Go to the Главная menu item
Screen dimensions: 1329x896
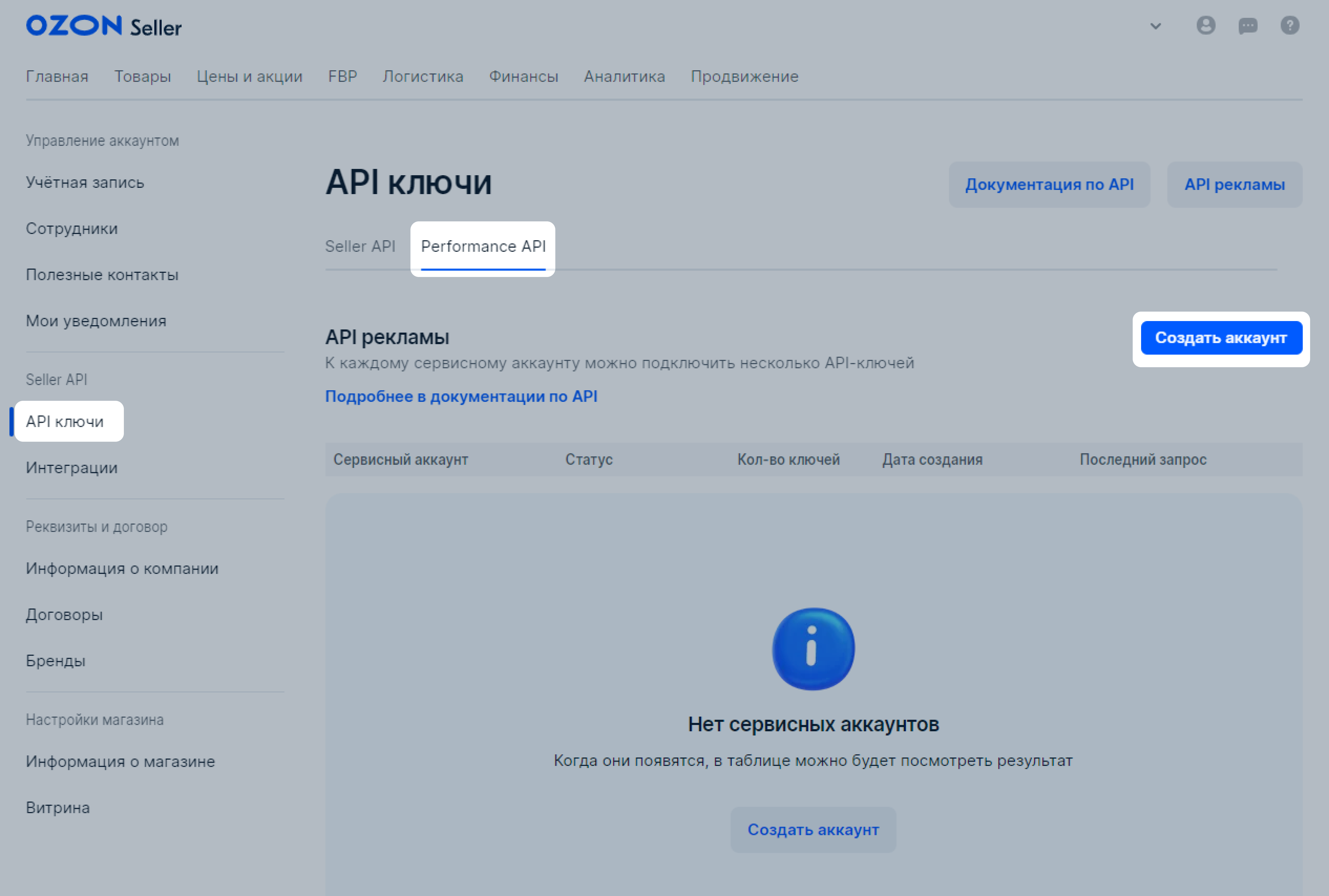click(57, 77)
